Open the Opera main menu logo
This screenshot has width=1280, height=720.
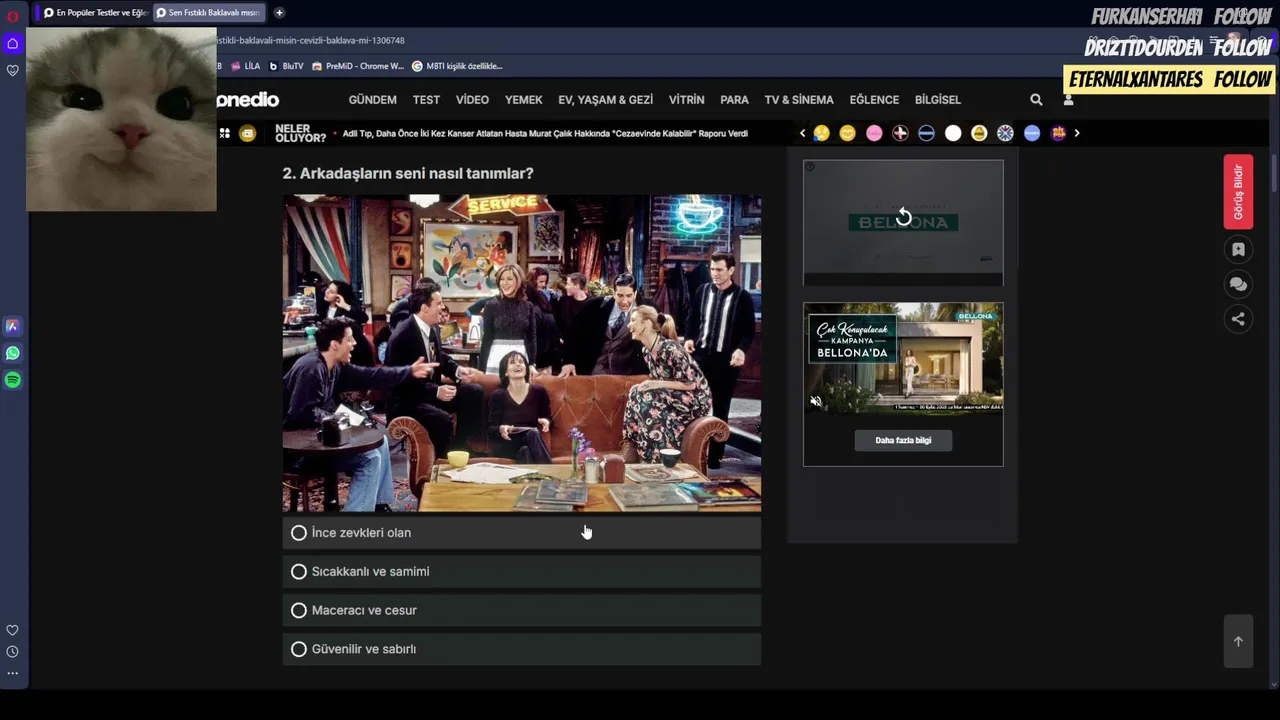pyautogui.click(x=13, y=16)
